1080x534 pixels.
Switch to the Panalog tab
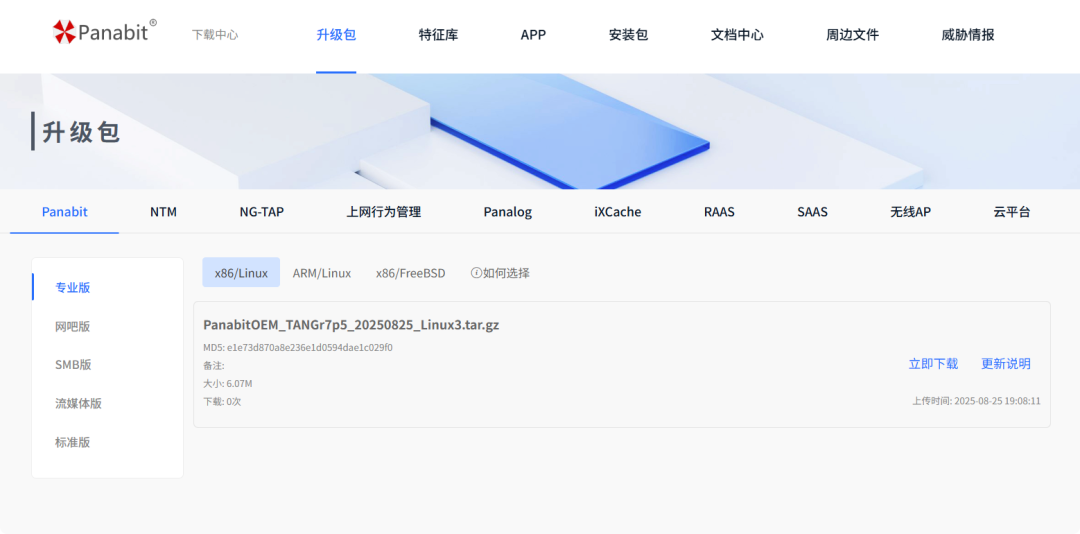[507, 212]
